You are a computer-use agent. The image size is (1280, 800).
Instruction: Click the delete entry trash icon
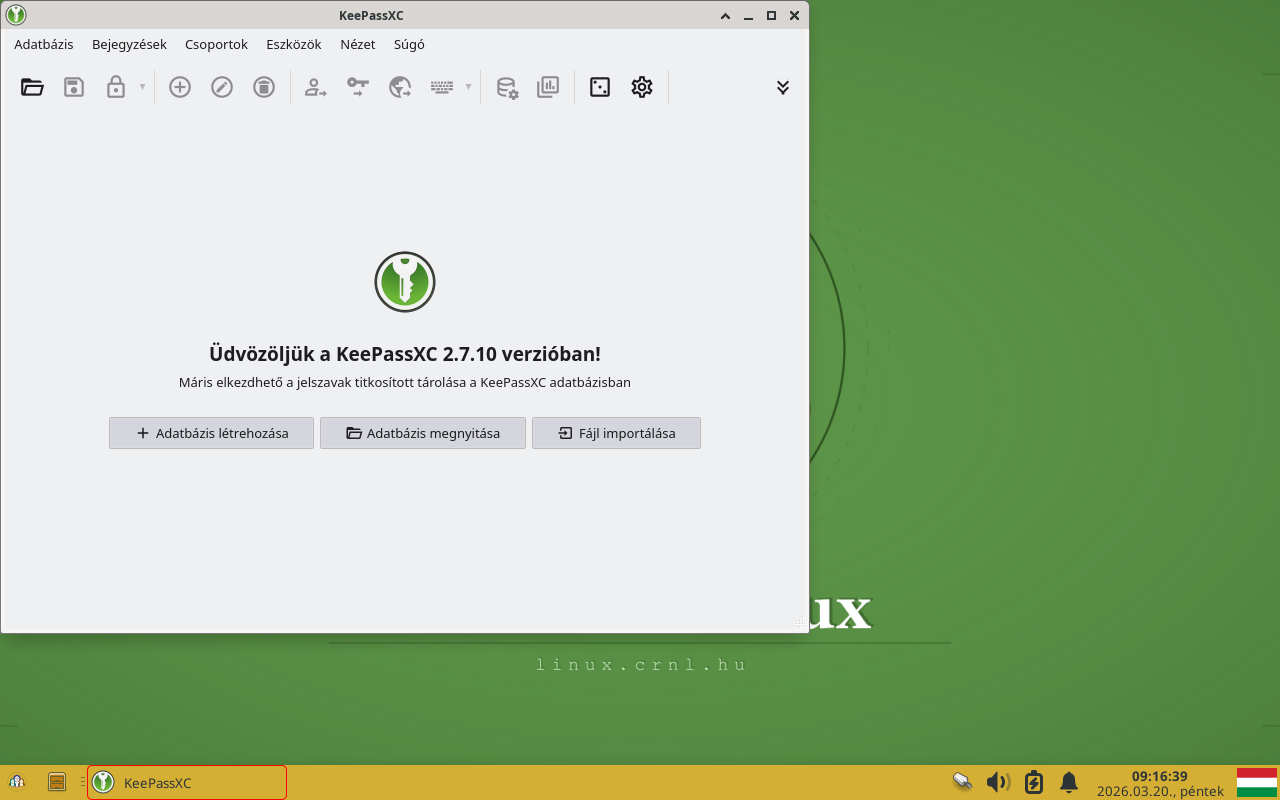click(264, 87)
